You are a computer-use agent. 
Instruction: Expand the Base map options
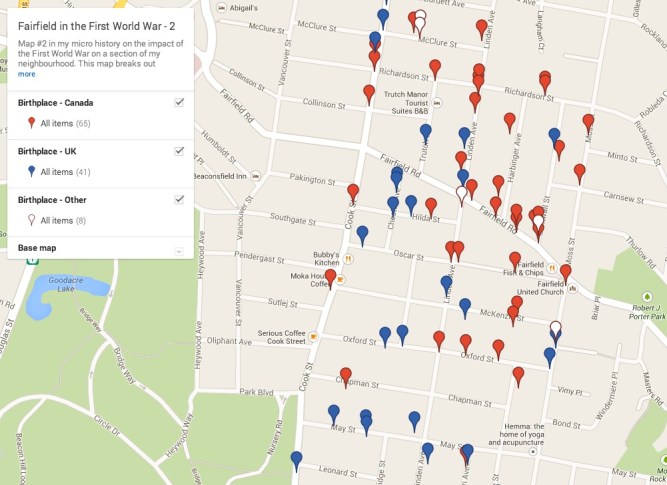tap(179, 250)
